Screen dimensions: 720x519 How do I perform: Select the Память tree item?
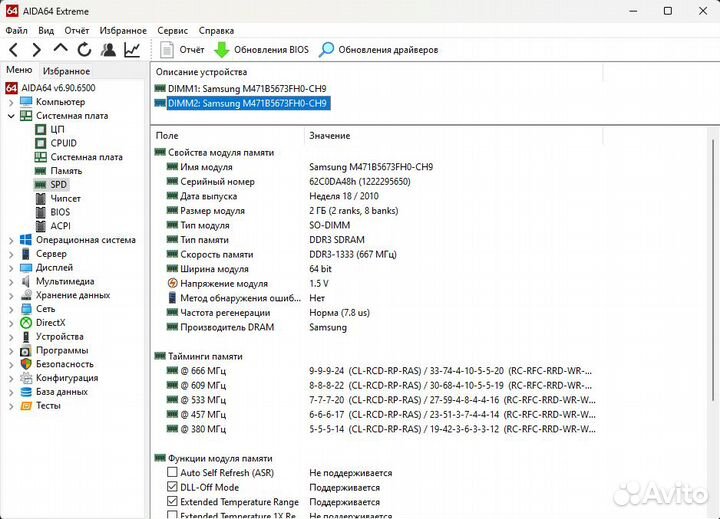point(66,171)
